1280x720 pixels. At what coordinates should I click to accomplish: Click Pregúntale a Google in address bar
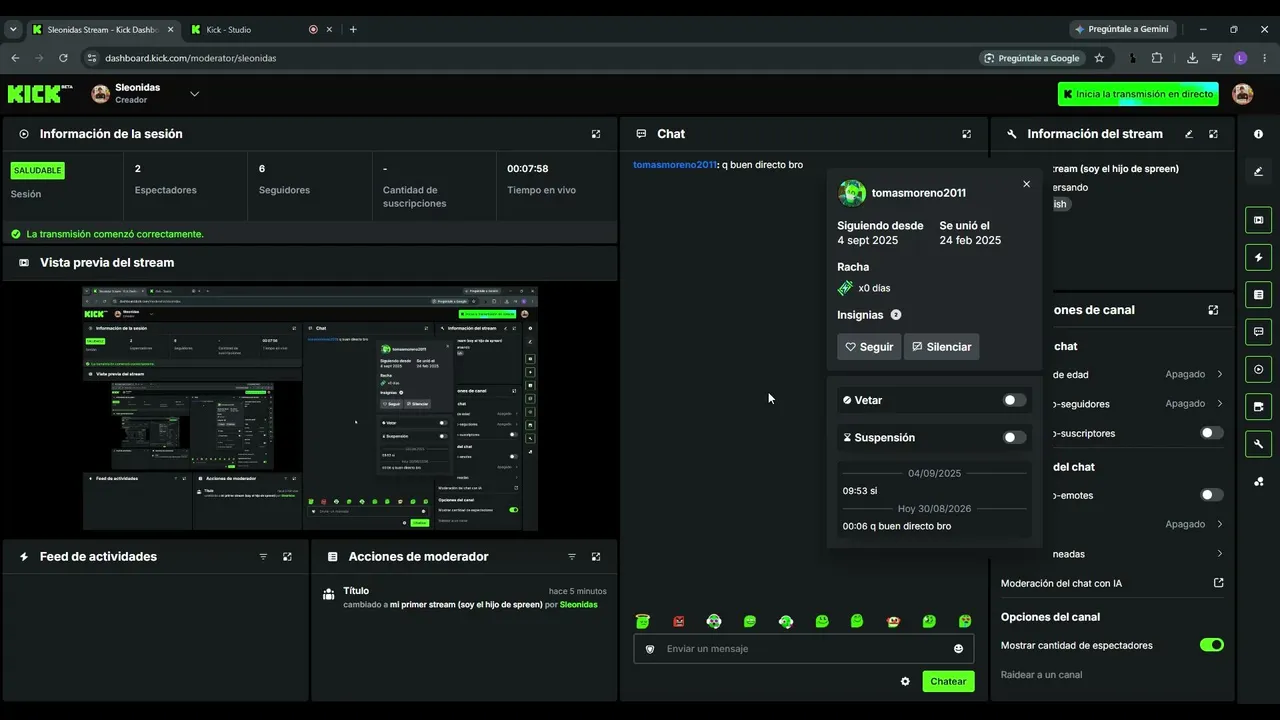[x=1032, y=58]
